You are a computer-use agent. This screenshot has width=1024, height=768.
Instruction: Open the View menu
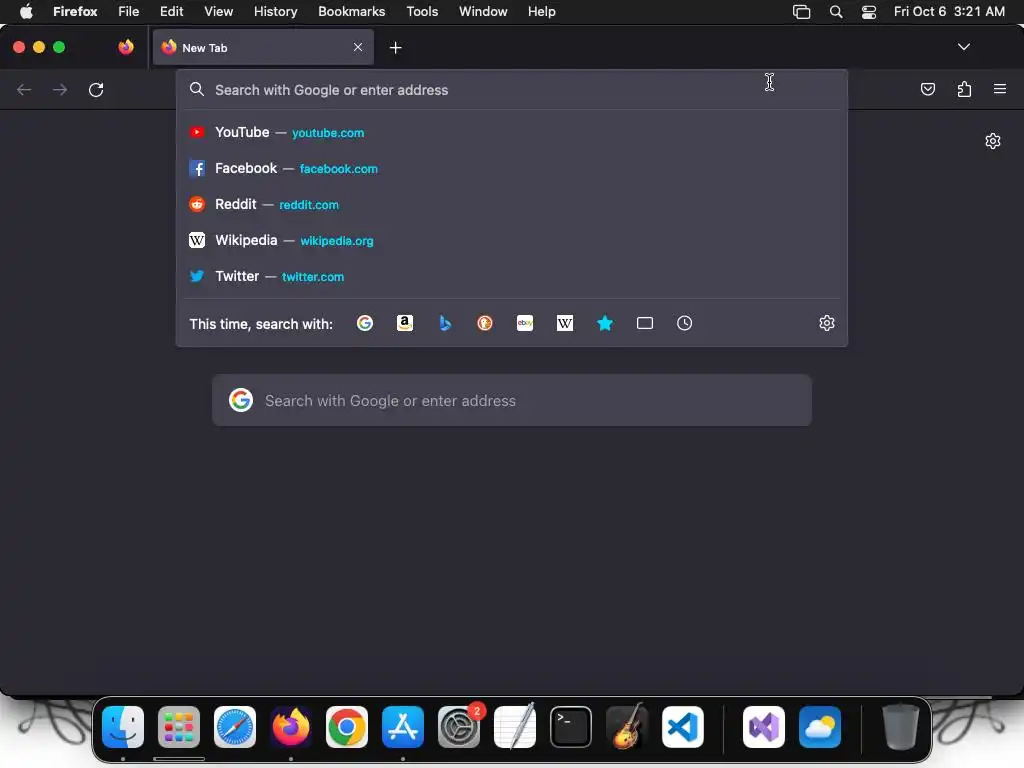click(218, 11)
